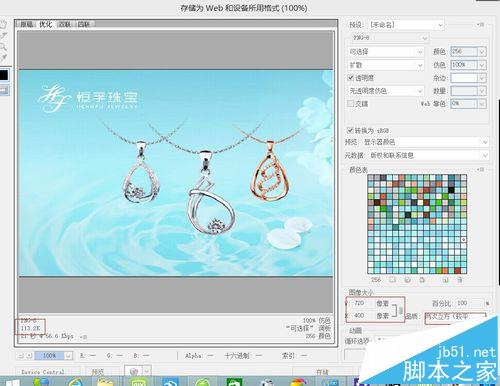Click the 100% 仿色 info text
Image resolution: width=500 pixels, height=386 pixels.
click(x=317, y=321)
